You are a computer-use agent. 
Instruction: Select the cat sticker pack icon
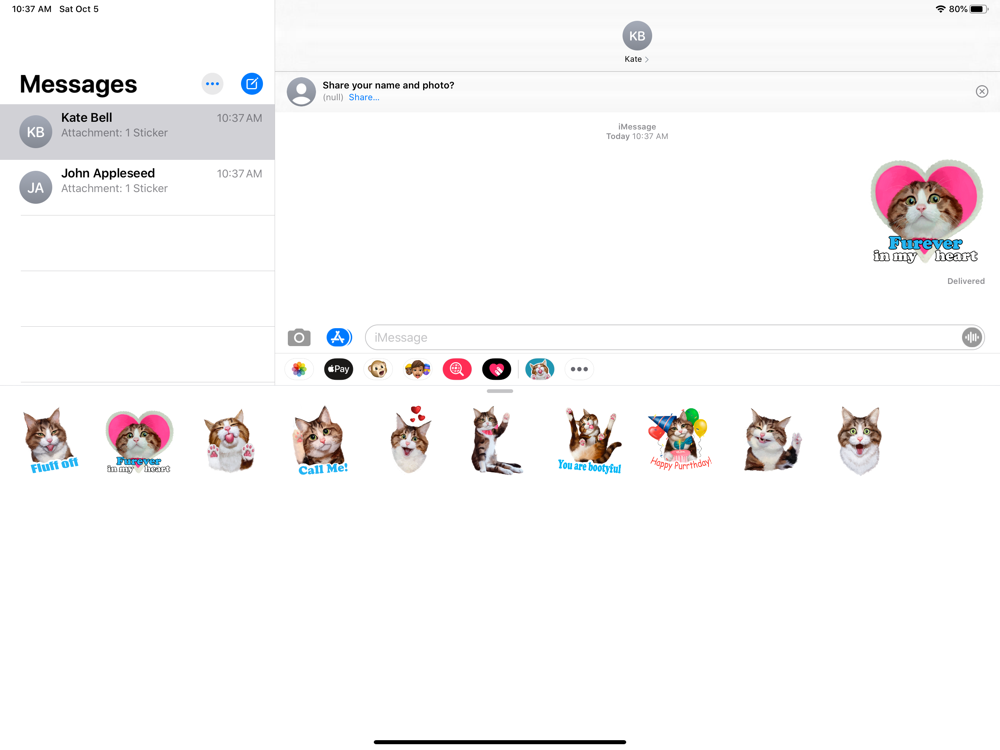tap(540, 369)
